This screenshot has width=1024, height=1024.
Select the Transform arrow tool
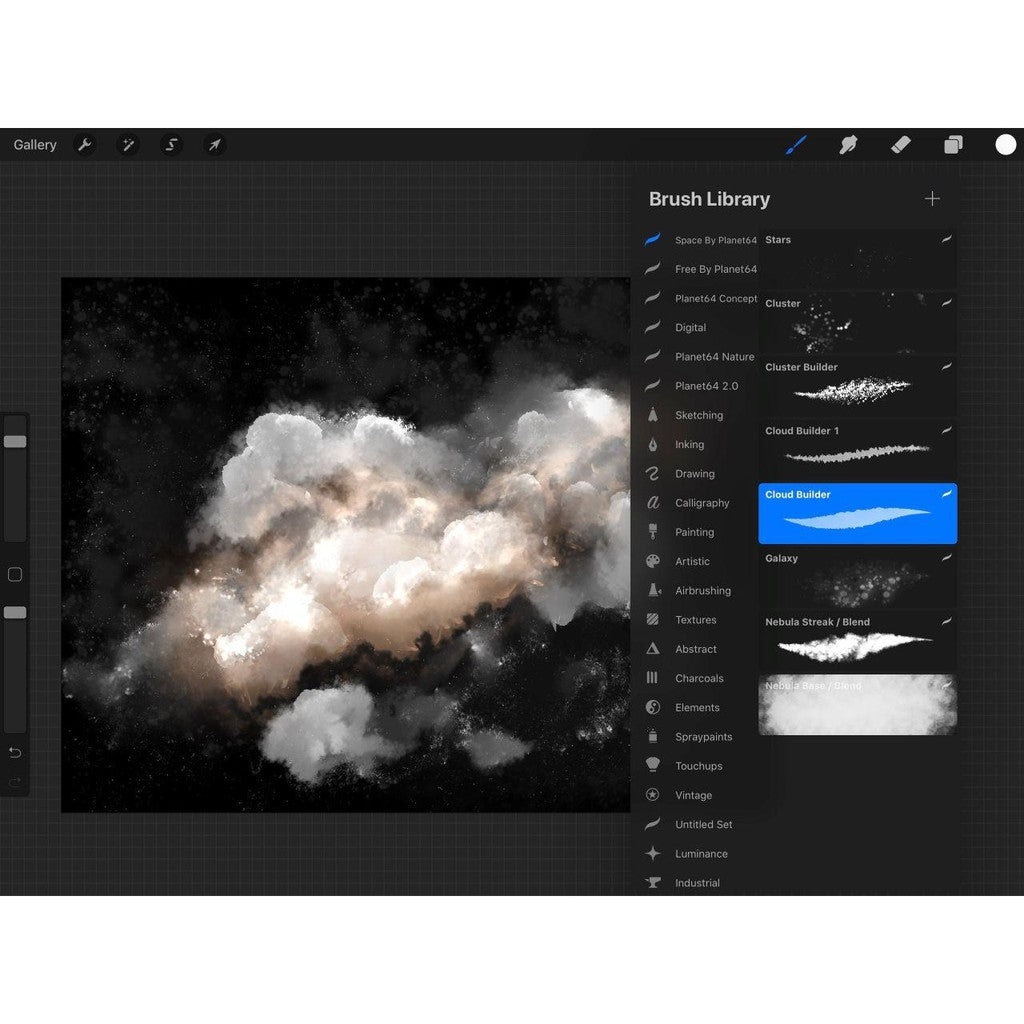[214, 145]
